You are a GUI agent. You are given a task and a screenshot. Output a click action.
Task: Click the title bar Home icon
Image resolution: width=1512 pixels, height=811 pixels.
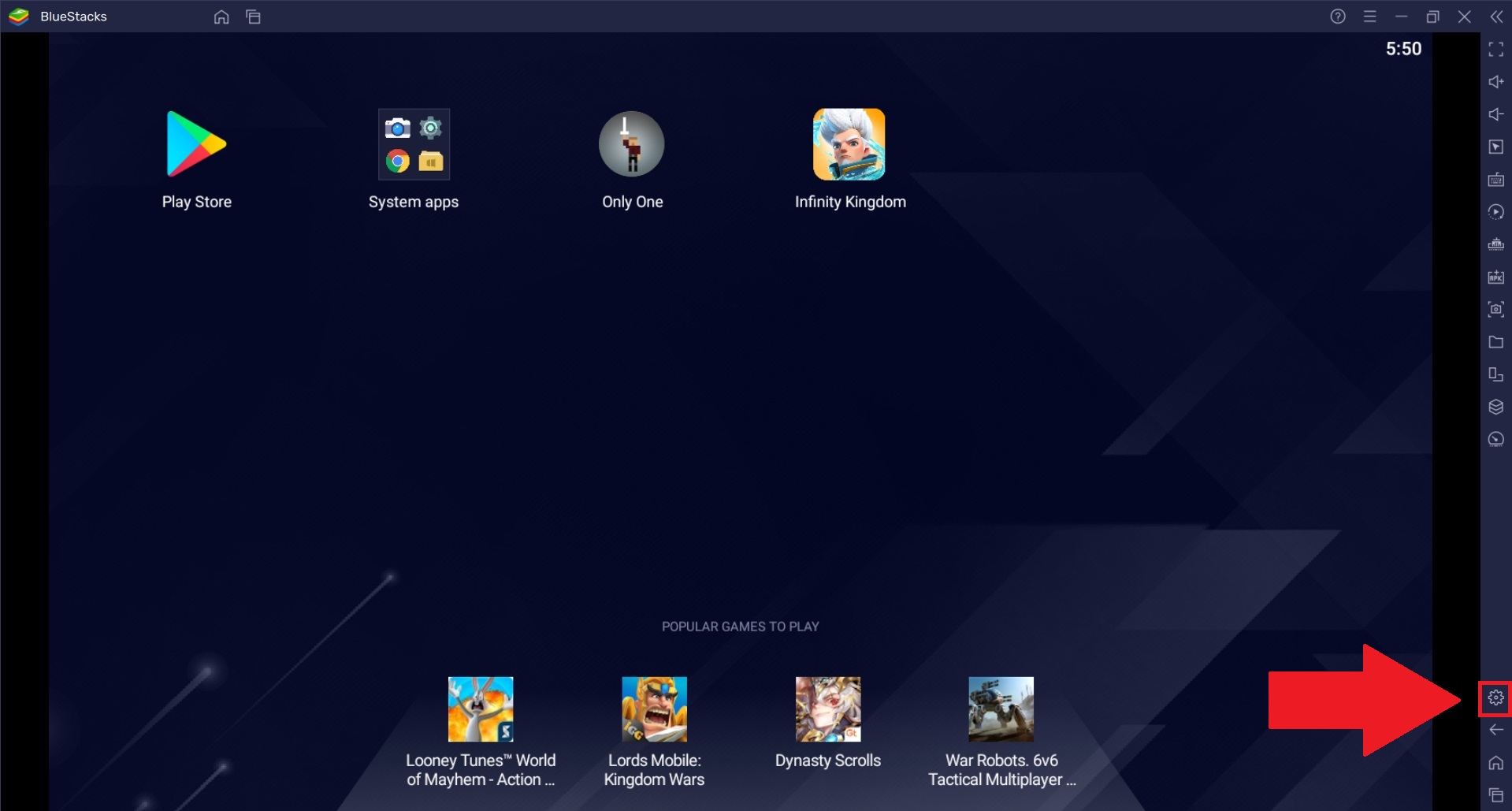tap(221, 17)
